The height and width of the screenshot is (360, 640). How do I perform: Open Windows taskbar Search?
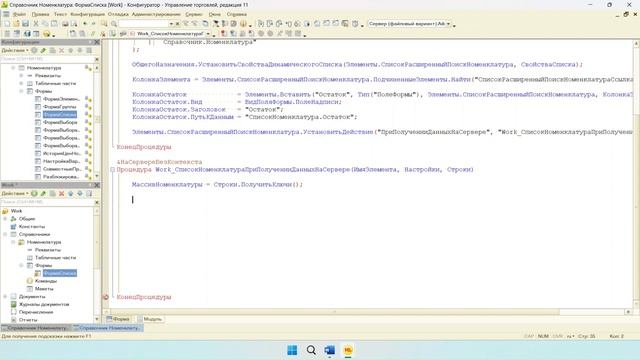click(311, 350)
